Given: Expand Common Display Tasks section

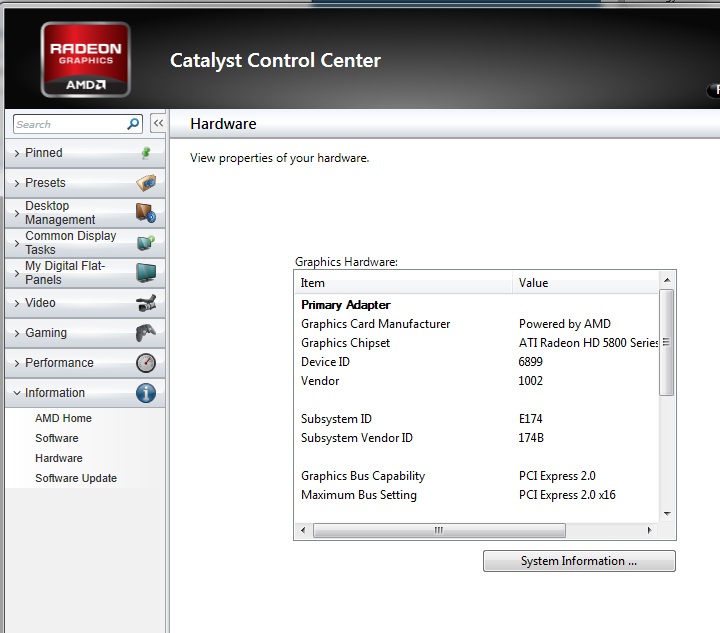Looking at the screenshot, I should [85, 243].
